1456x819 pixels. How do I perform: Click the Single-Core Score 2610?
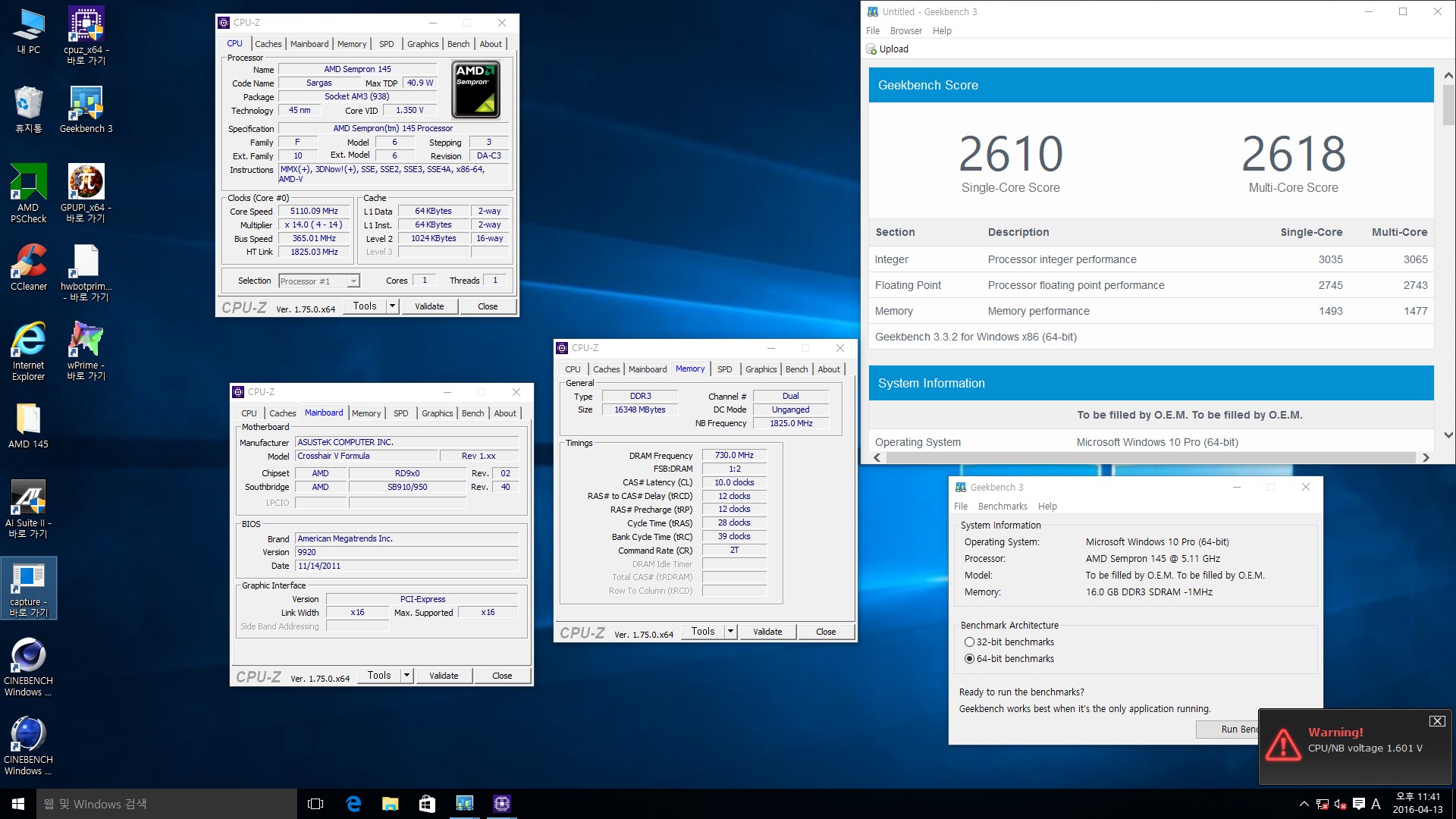(x=1011, y=154)
